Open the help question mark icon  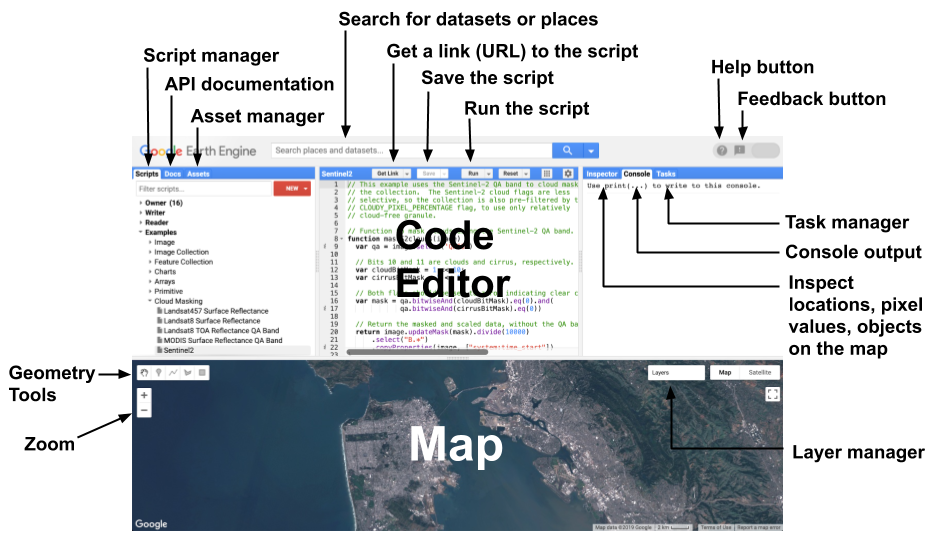point(721,151)
